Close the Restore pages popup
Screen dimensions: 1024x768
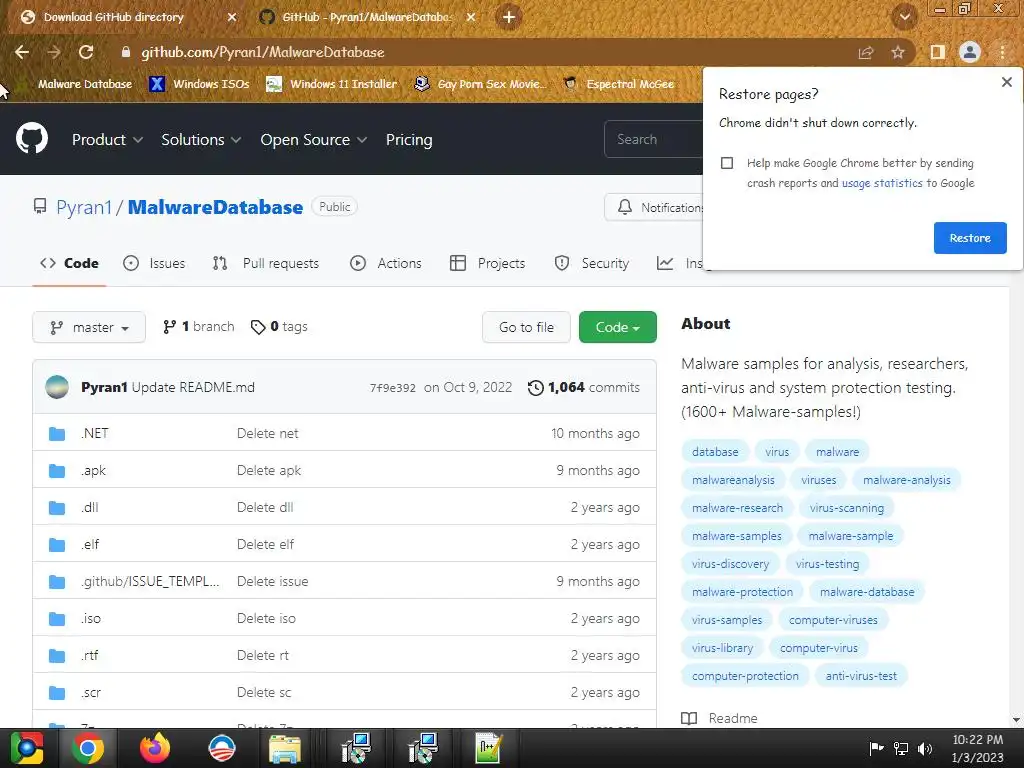[x=1006, y=82]
